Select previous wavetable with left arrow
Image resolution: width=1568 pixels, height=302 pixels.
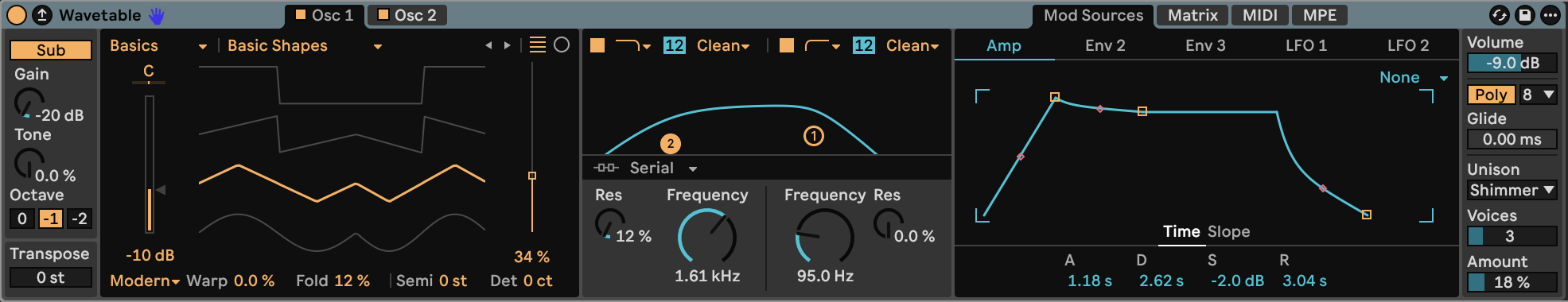point(488,46)
